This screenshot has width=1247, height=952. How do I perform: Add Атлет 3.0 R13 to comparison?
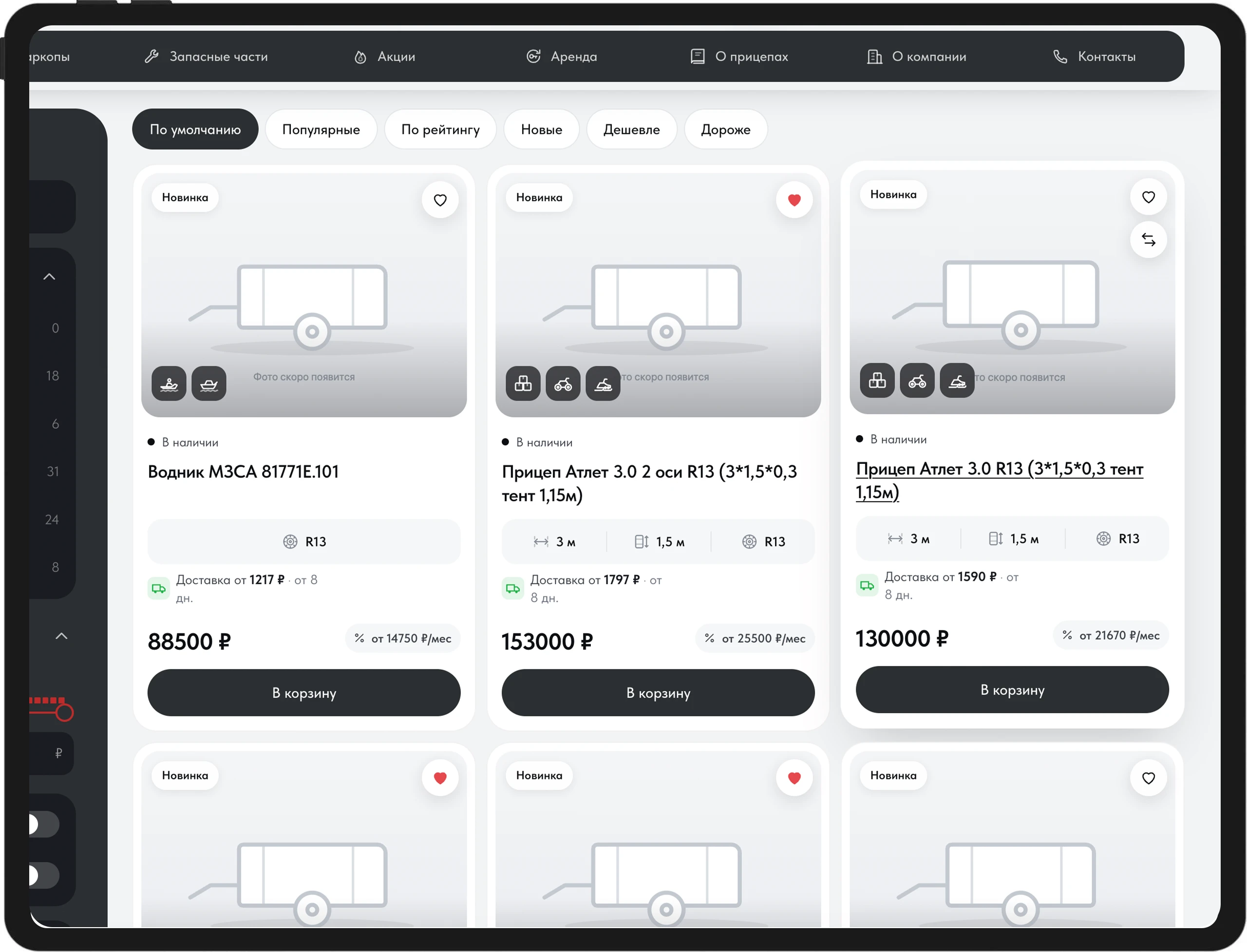(1148, 240)
